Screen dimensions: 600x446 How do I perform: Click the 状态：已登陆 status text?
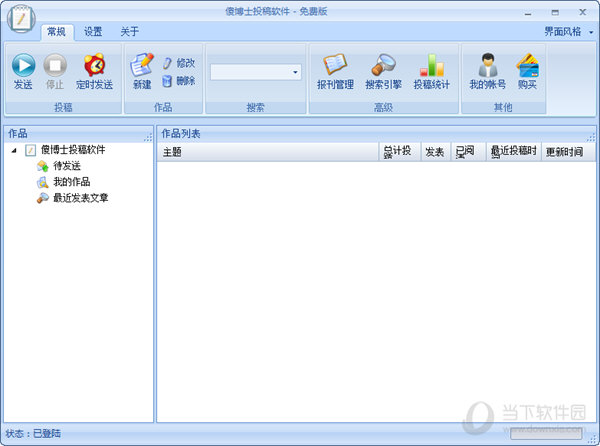(x=33, y=434)
